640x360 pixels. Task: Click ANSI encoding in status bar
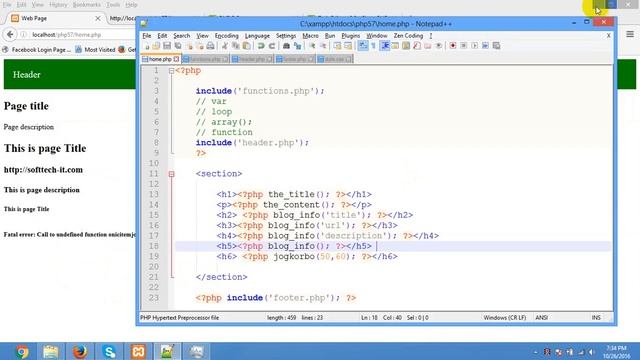(541, 318)
